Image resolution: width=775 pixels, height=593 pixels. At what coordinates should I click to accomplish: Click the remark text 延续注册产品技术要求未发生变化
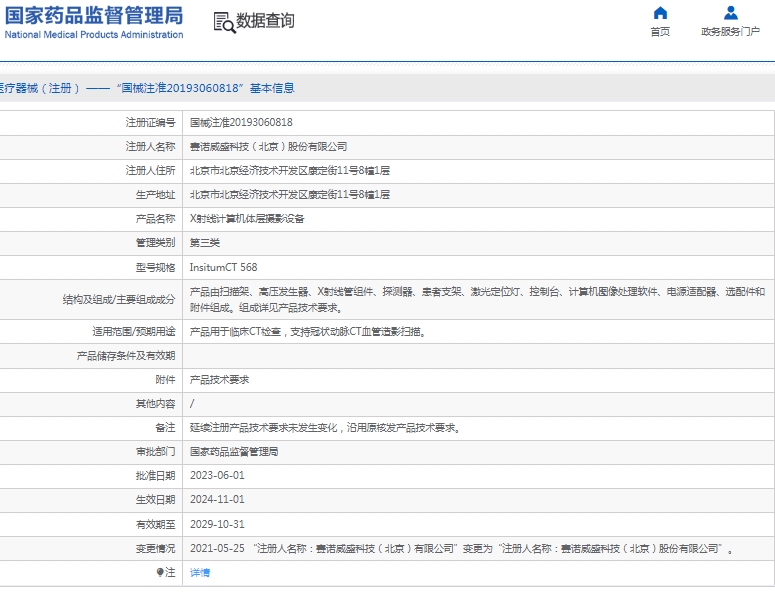pyautogui.click(x=325, y=427)
